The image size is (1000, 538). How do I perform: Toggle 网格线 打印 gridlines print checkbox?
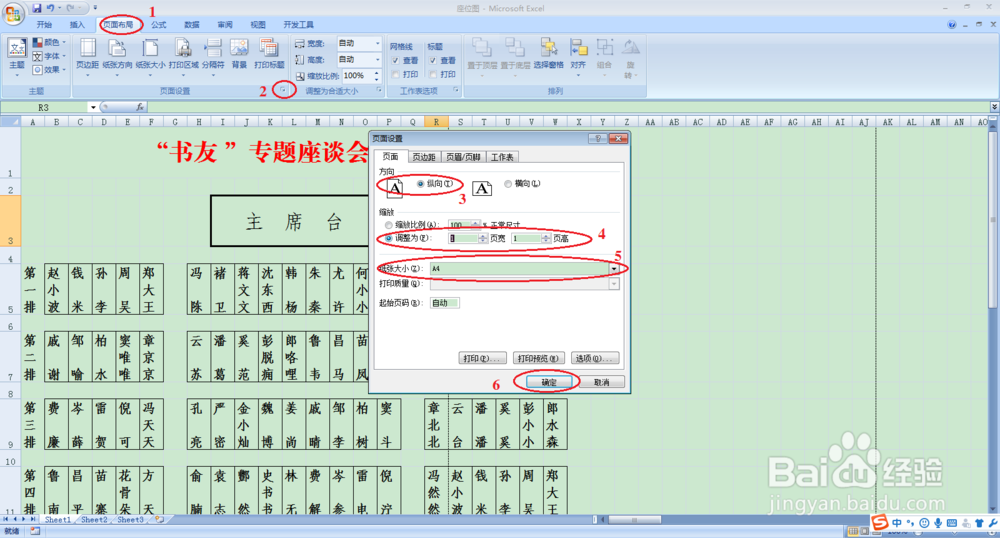click(396, 75)
